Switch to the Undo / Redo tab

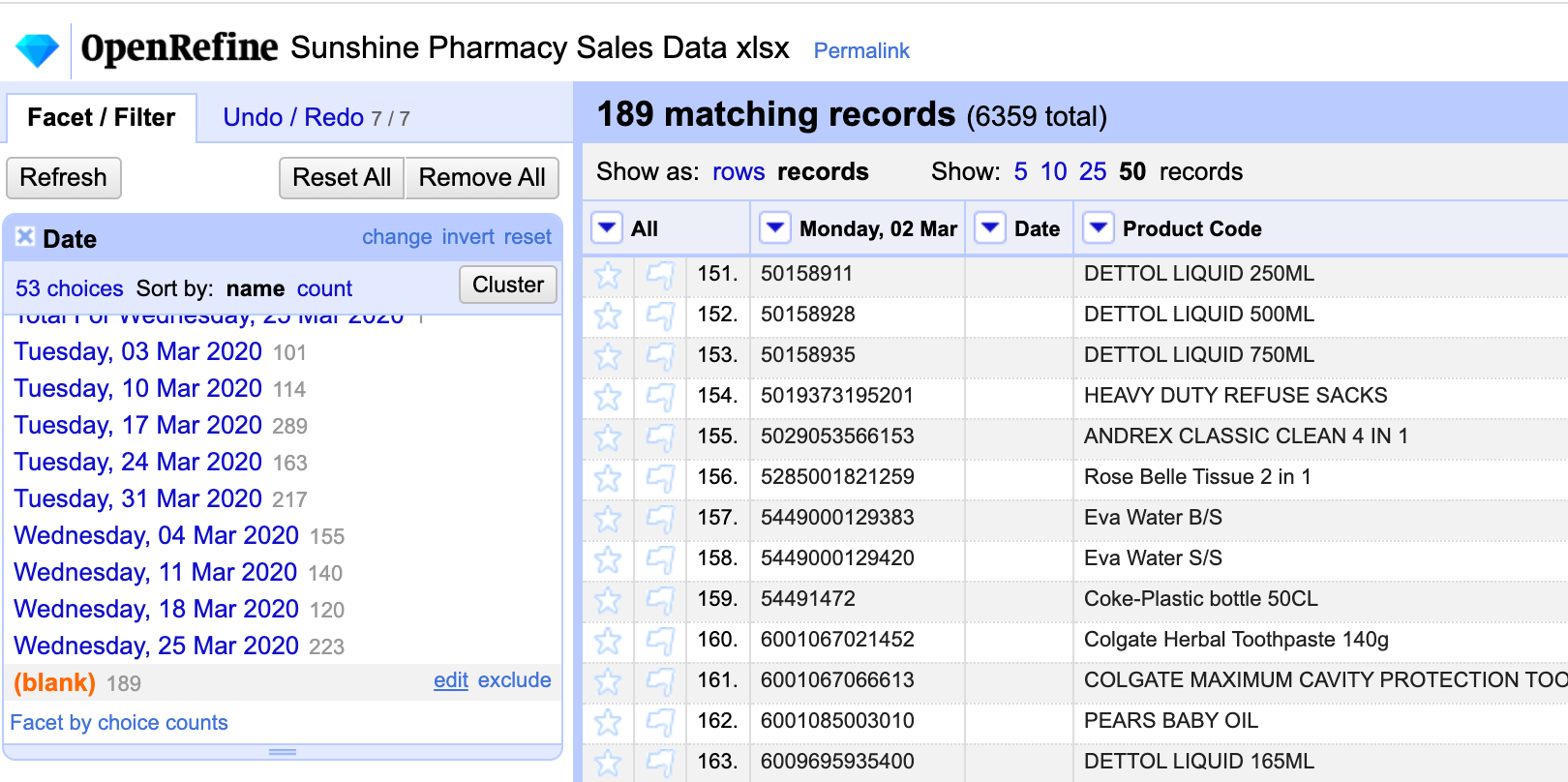pos(293,118)
